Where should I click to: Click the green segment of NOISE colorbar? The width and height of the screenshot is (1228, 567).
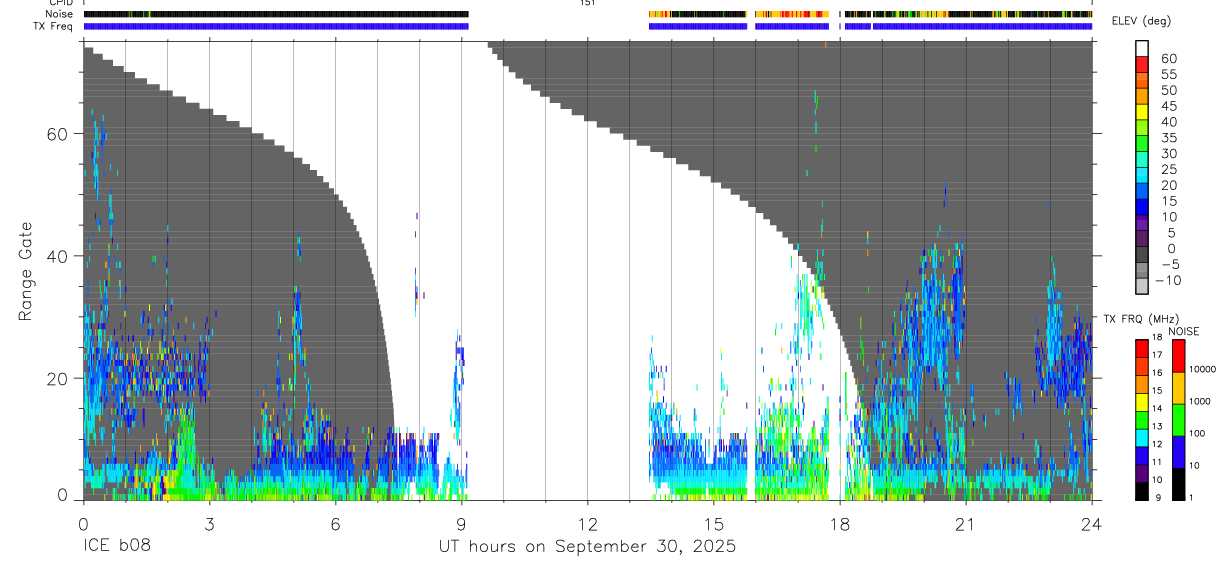point(1179,420)
